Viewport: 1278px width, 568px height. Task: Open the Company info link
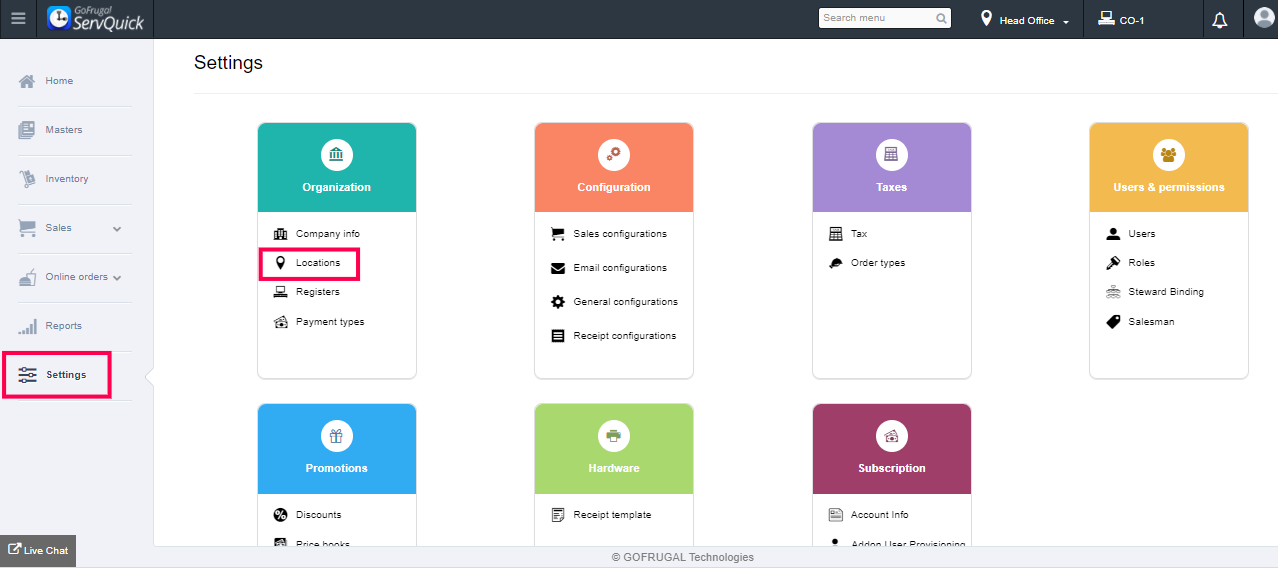pos(328,234)
